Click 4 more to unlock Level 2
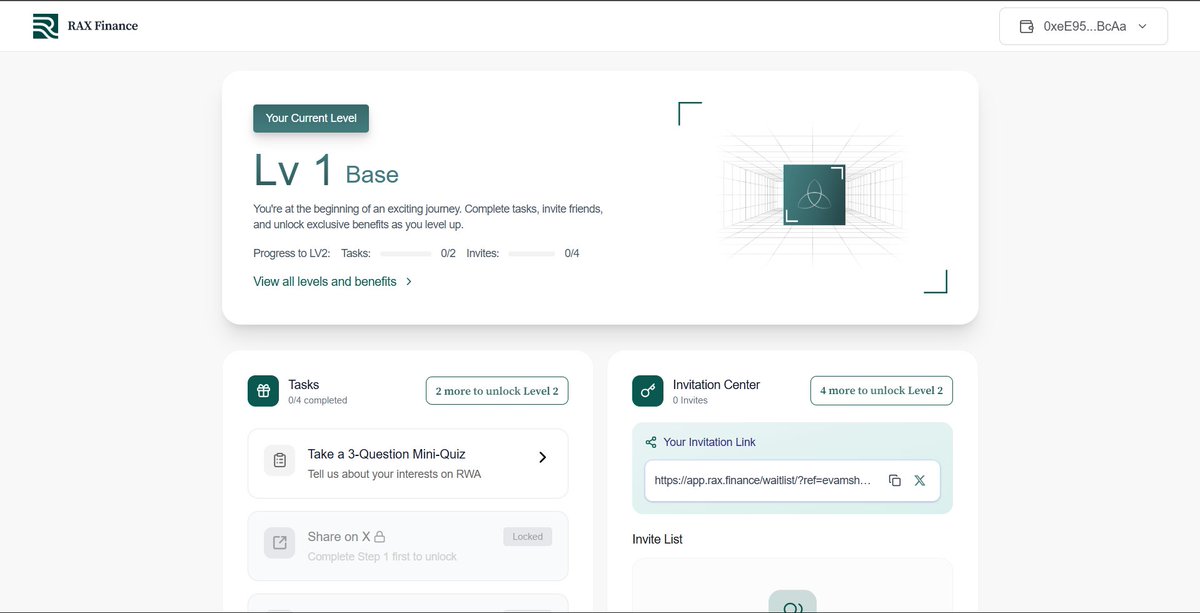This screenshot has width=1200, height=613. coord(881,391)
